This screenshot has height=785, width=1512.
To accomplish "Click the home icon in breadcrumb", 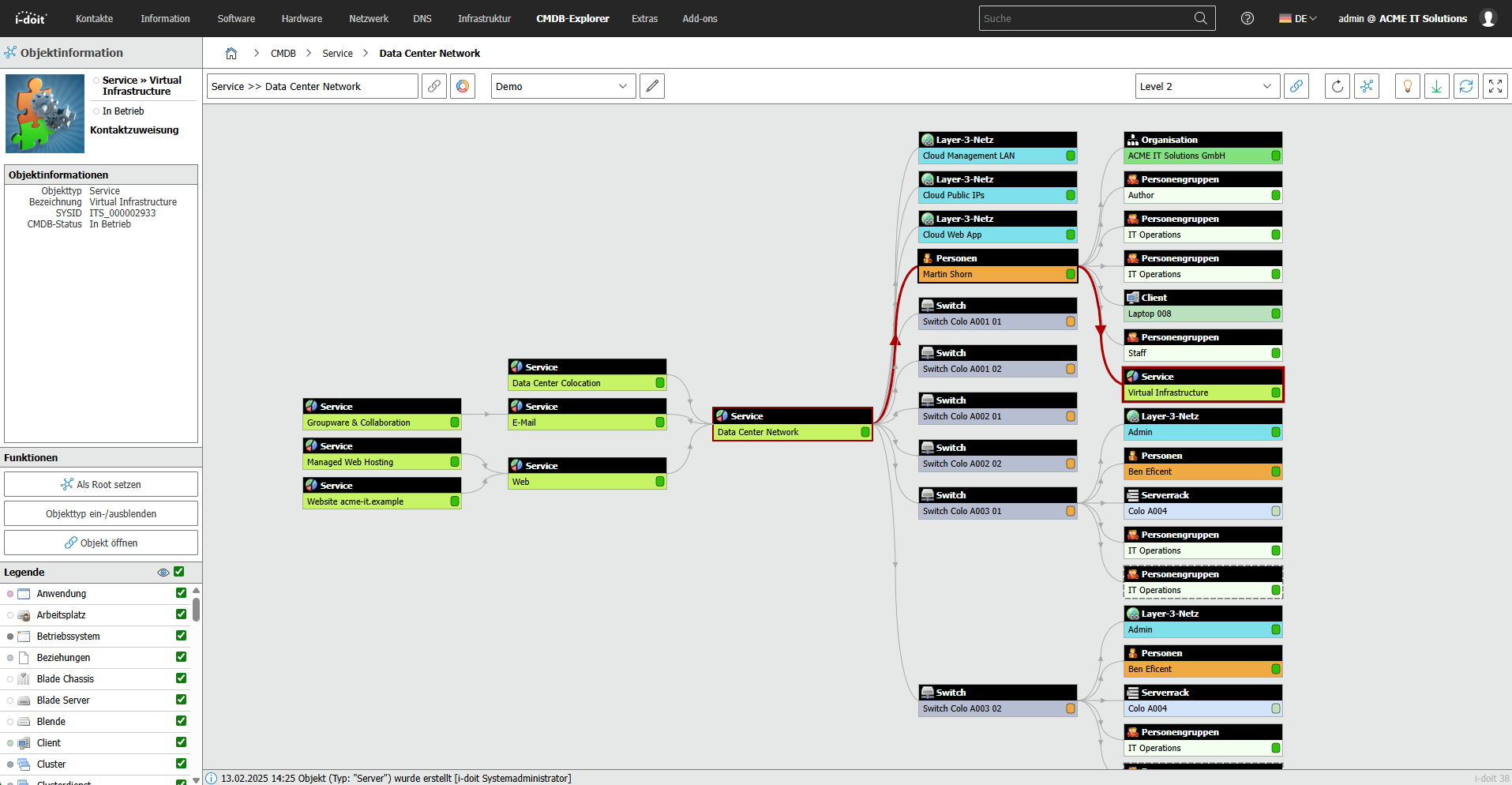I will coord(231,54).
